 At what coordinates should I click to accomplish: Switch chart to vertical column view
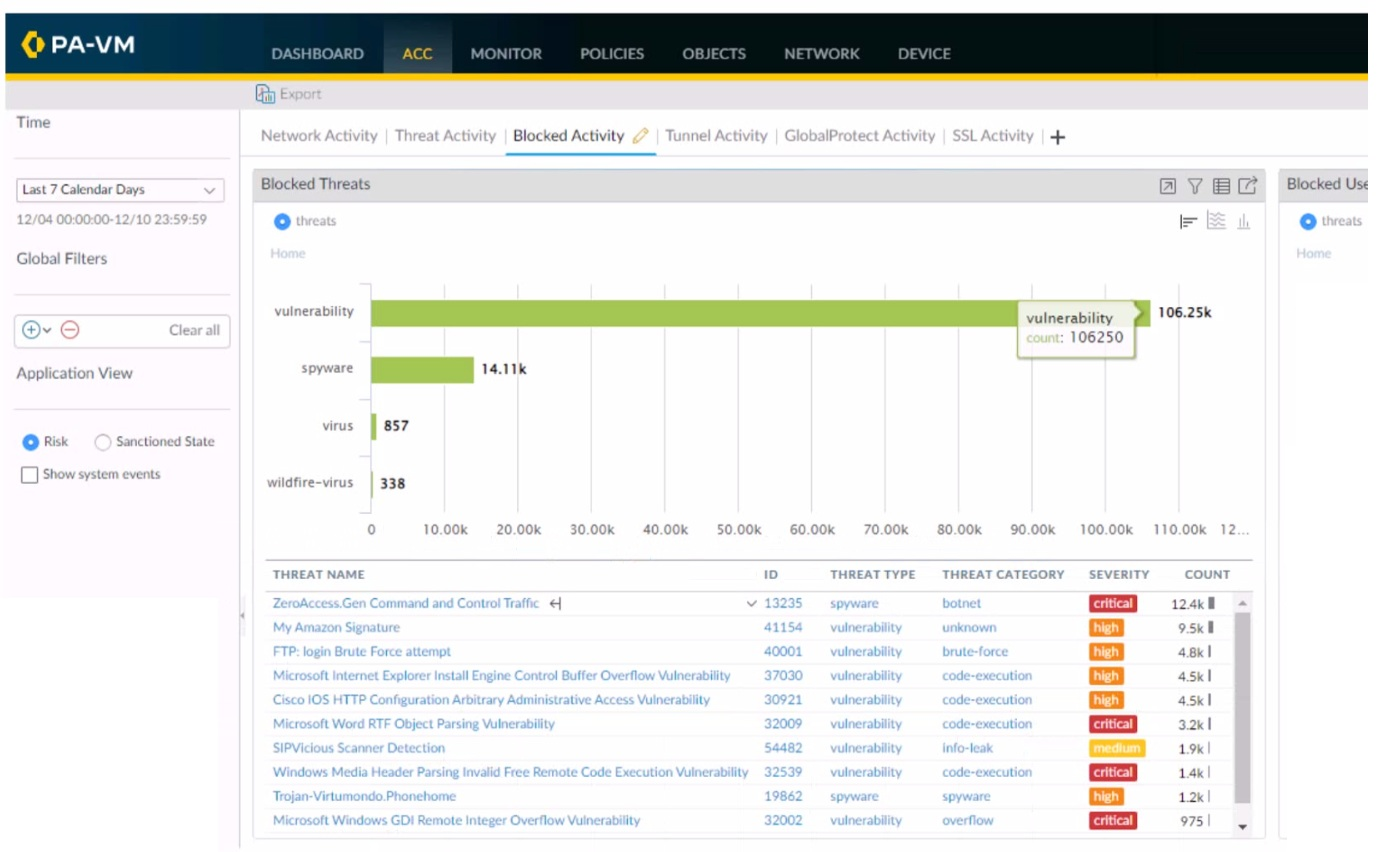point(1244,221)
